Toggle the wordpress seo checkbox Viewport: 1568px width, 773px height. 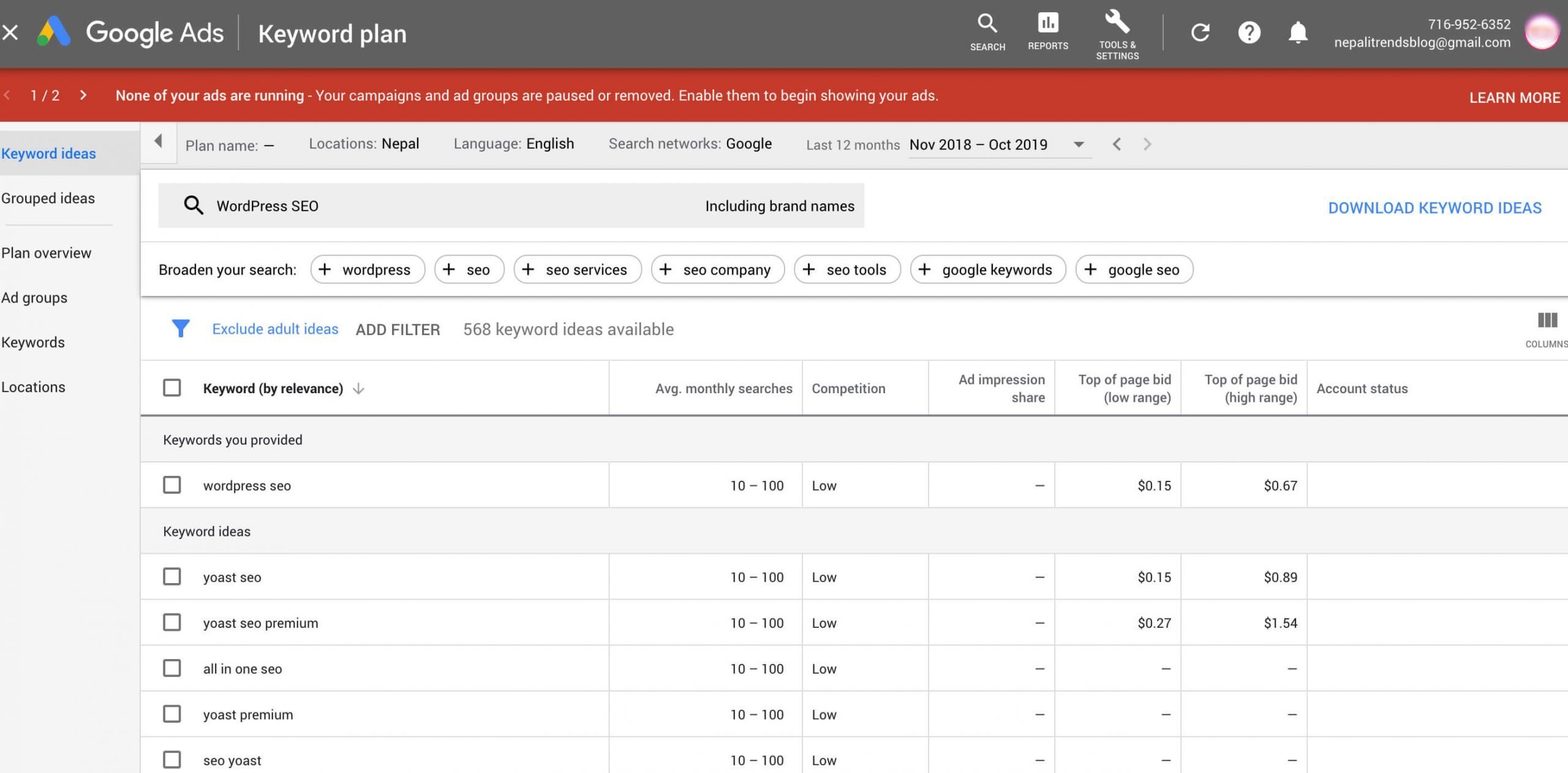(x=172, y=484)
